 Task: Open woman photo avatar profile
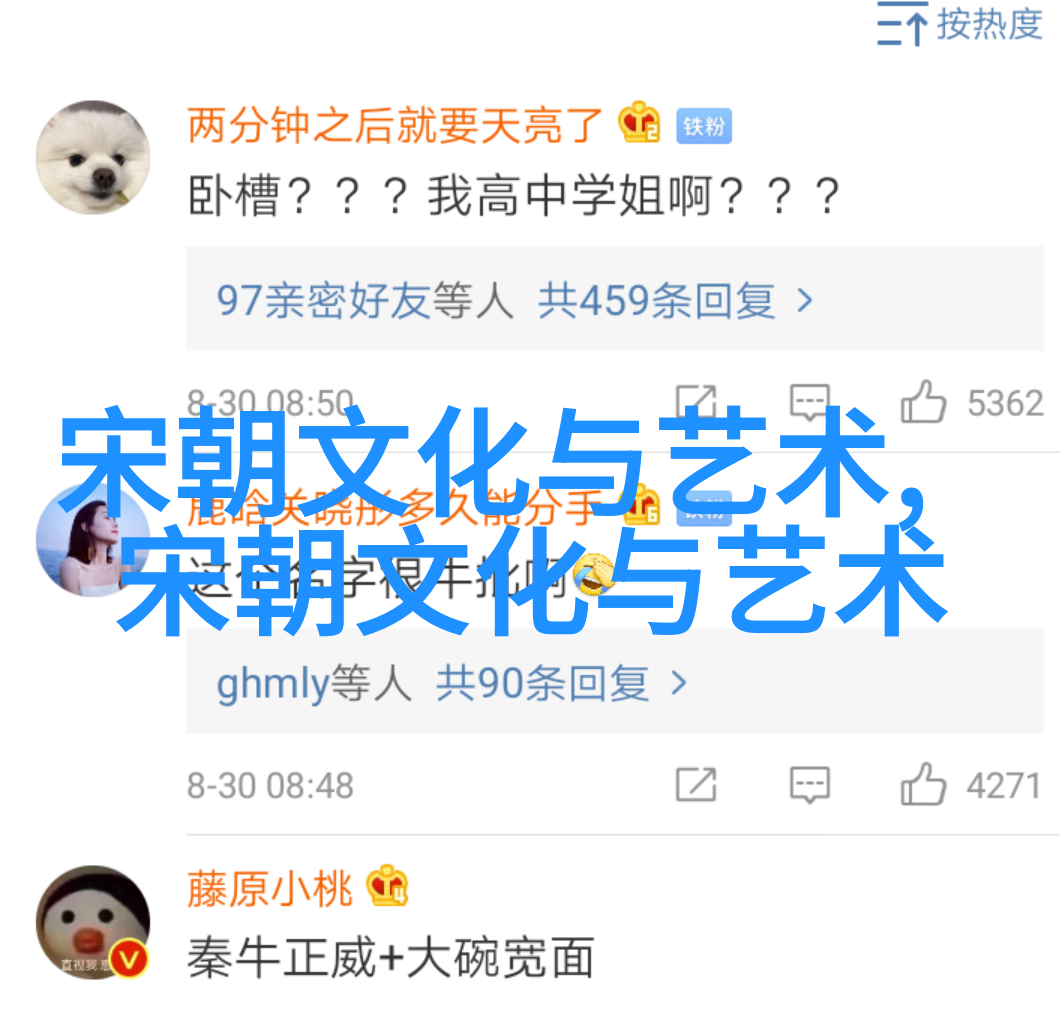click(x=93, y=541)
